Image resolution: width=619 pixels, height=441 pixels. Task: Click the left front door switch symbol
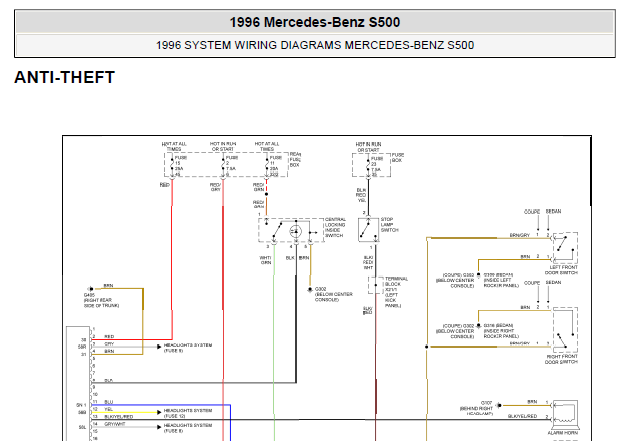click(x=565, y=248)
